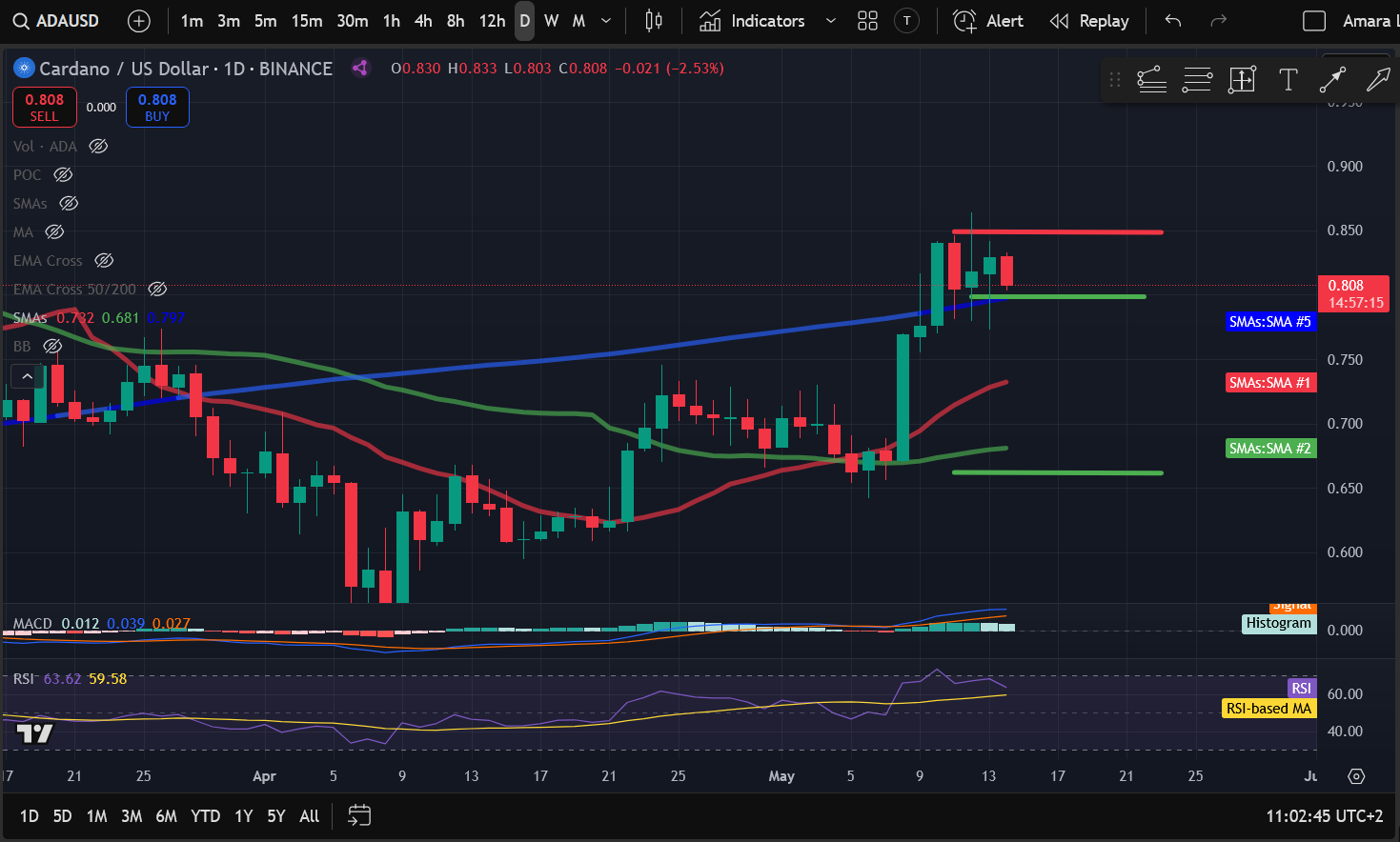
Task: Toggle the hidden SMAs indicator eye
Action: click(x=69, y=203)
